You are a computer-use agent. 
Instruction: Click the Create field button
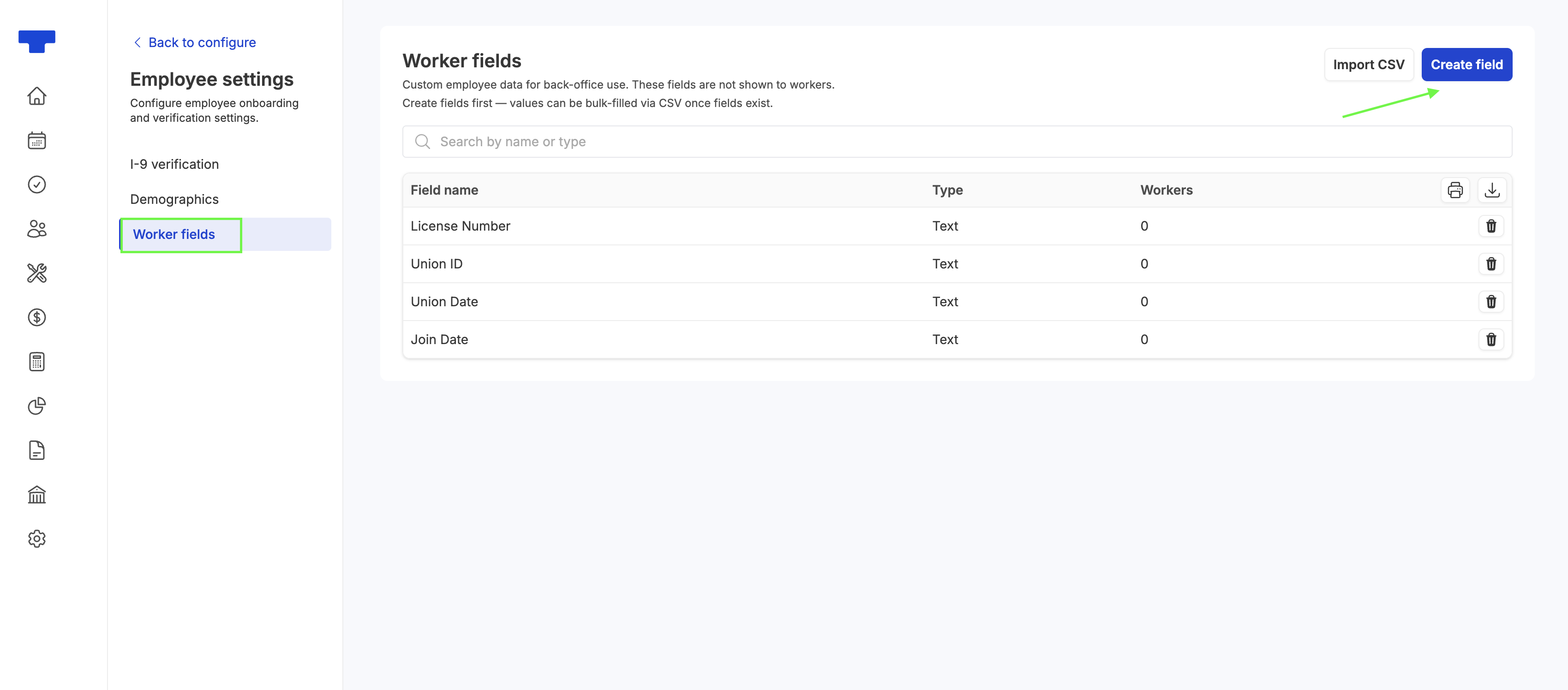(1466, 65)
